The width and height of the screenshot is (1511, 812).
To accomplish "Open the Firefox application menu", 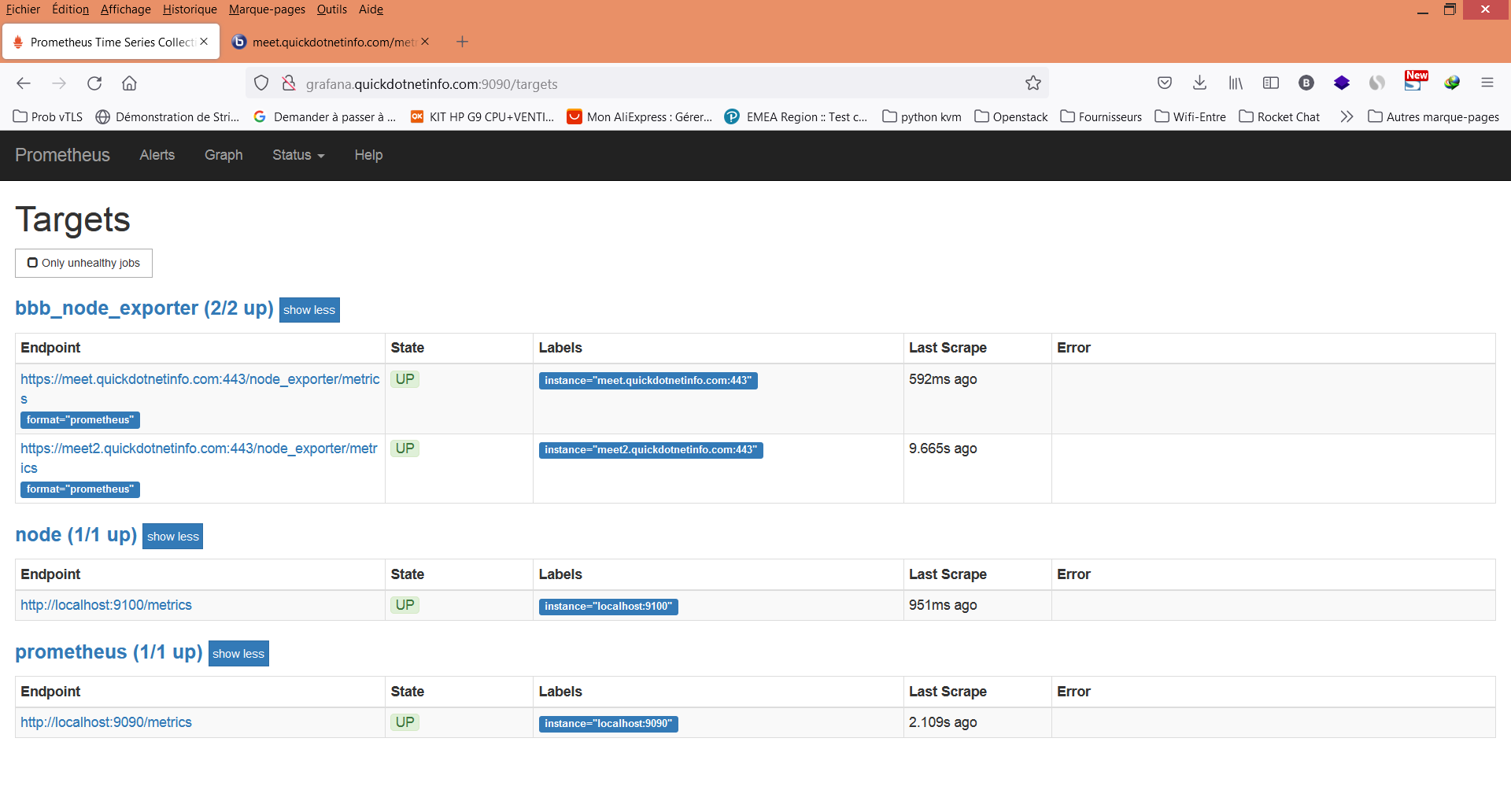I will pos(1488,83).
